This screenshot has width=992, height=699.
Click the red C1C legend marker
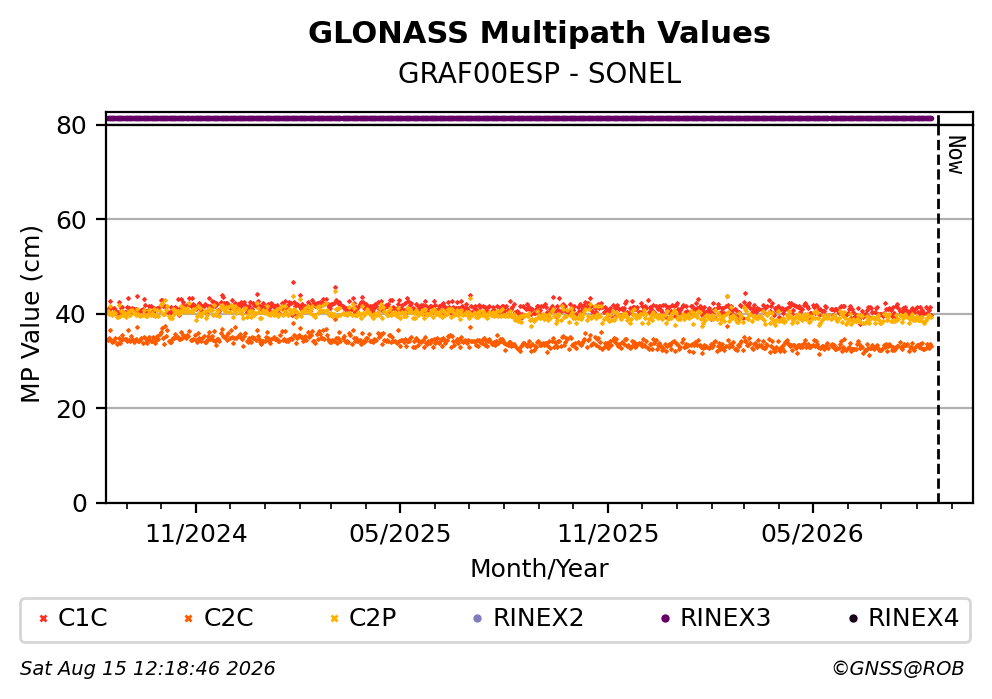point(44,619)
